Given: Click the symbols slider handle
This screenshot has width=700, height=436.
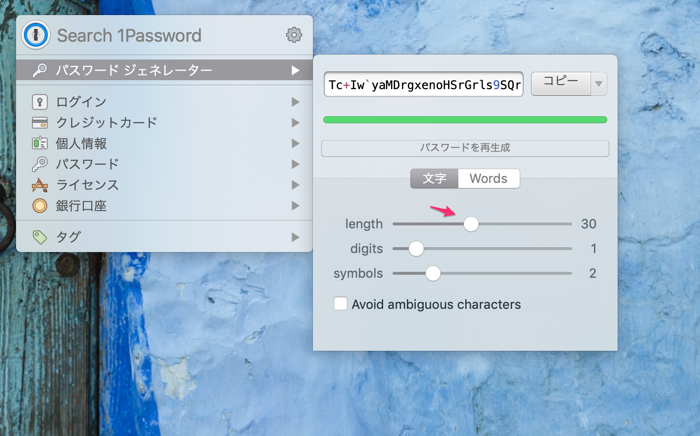Looking at the screenshot, I should pyautogui.click(x=433, y=273).
